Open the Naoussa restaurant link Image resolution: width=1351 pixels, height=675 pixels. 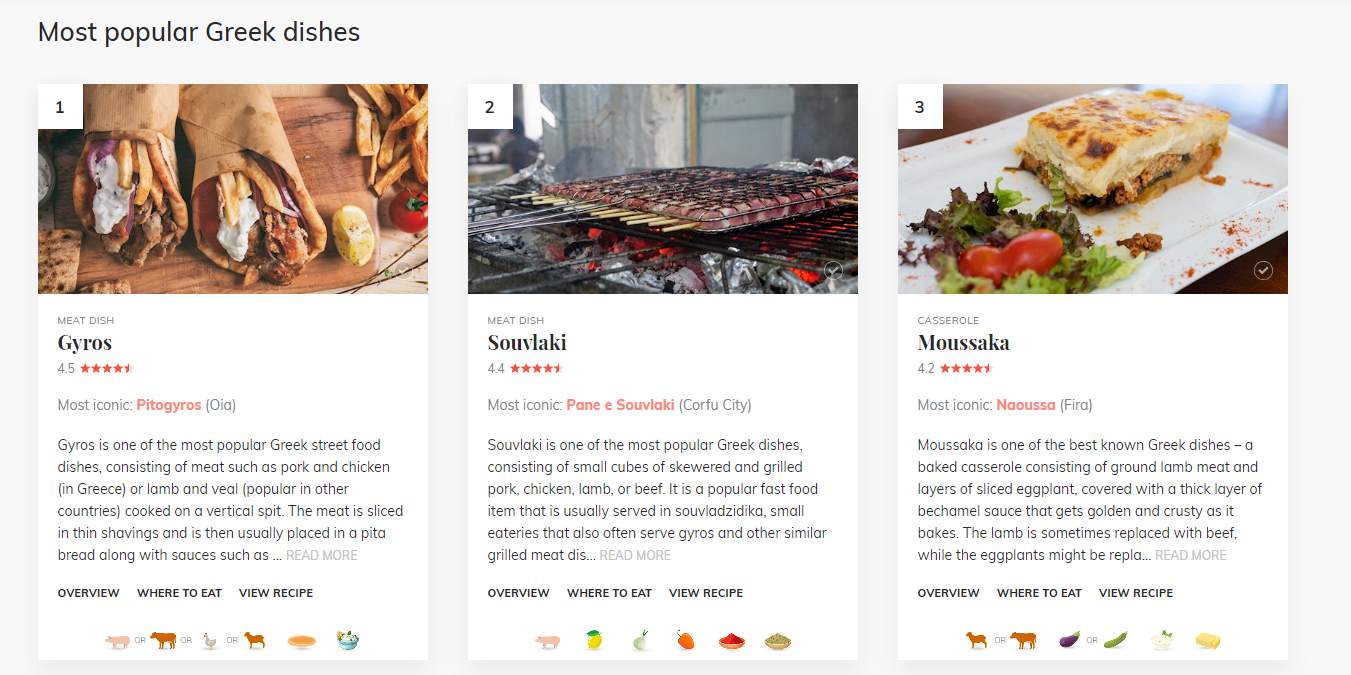[1026, 405]
